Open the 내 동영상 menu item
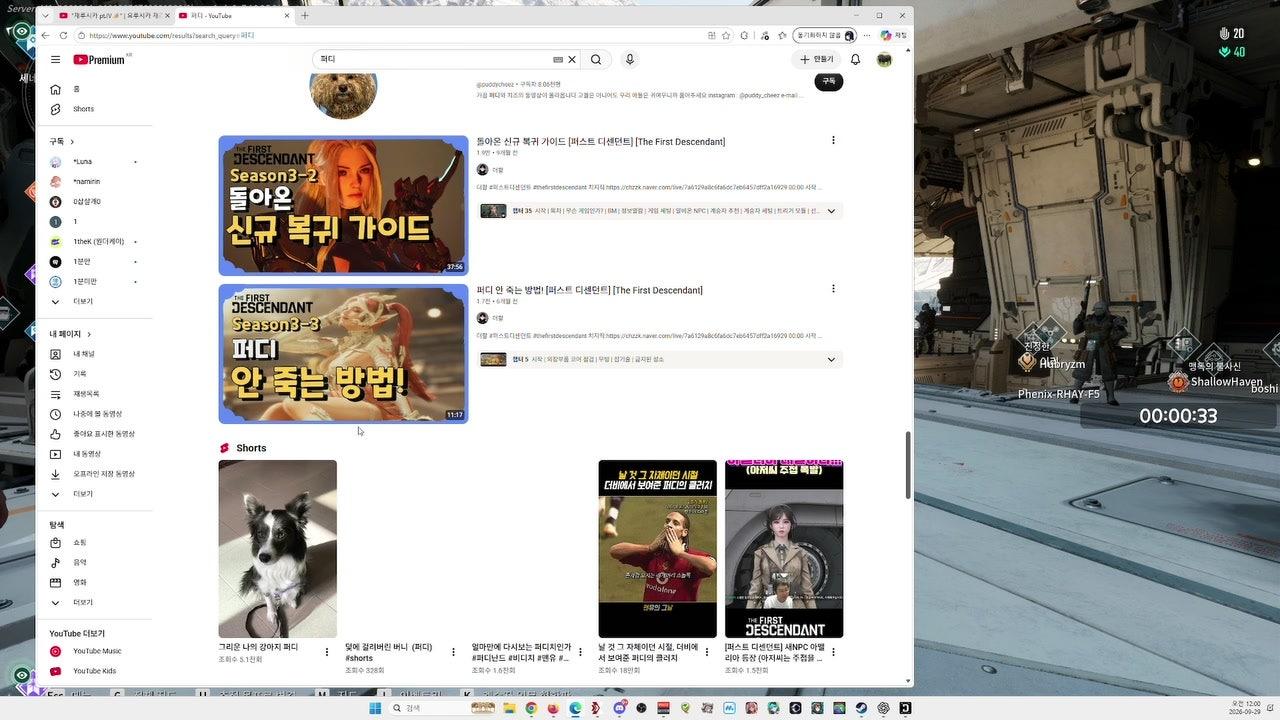 click(x=94, y=454)
